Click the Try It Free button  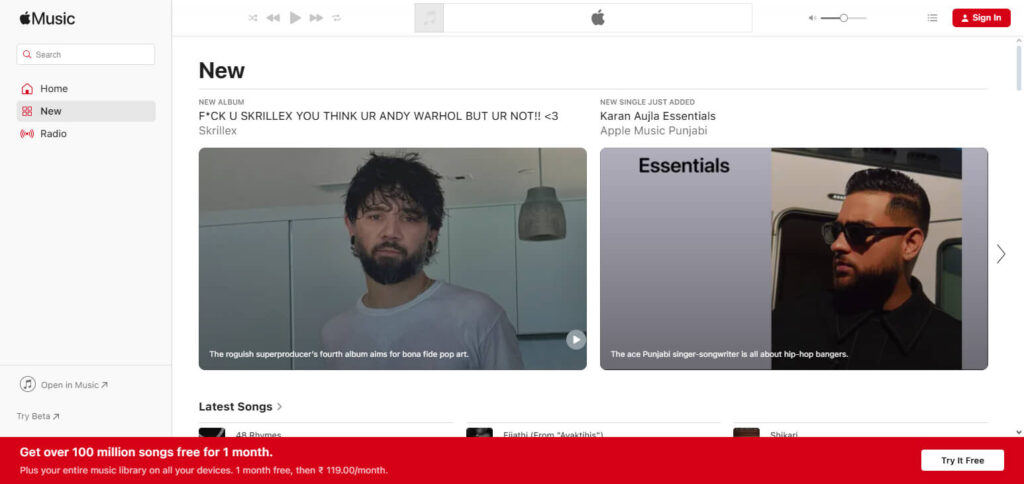click(962, 460)
